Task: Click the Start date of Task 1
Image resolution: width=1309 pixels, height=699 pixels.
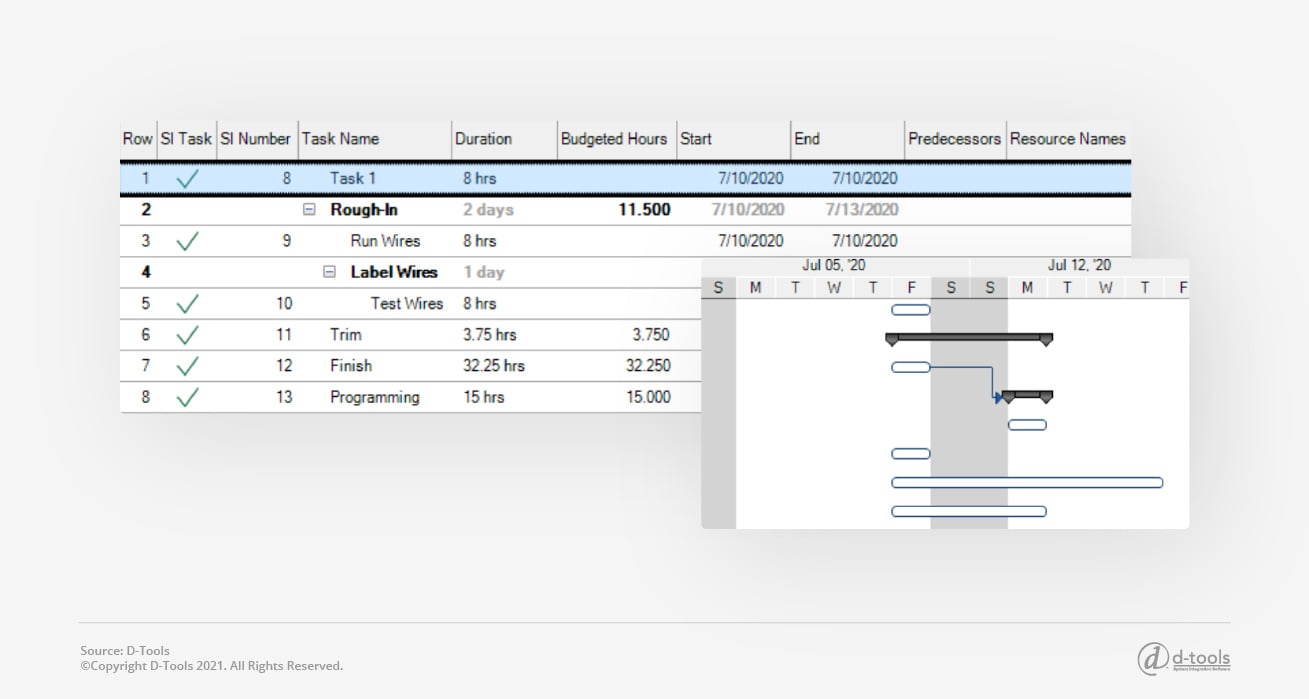Action: [750, 179]
